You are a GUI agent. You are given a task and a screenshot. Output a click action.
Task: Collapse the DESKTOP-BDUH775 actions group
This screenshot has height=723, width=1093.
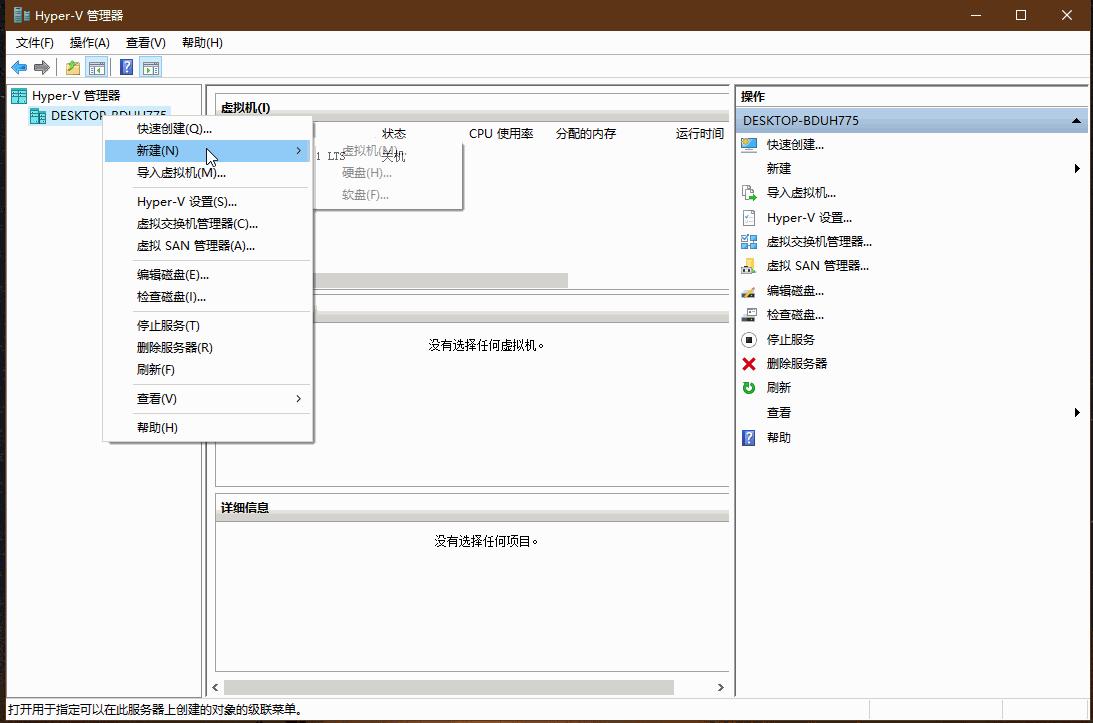[1077, 120]
